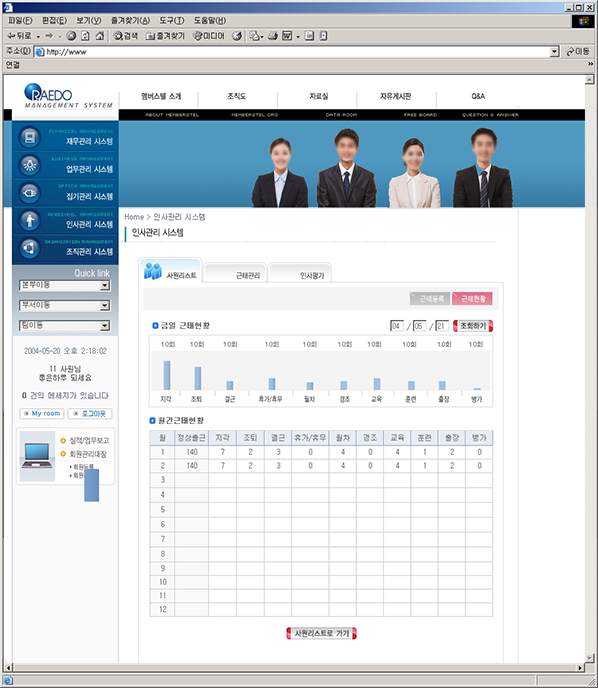Open the 검색 (Search) toolbar button
598x688 pixels.
point(126,36)
